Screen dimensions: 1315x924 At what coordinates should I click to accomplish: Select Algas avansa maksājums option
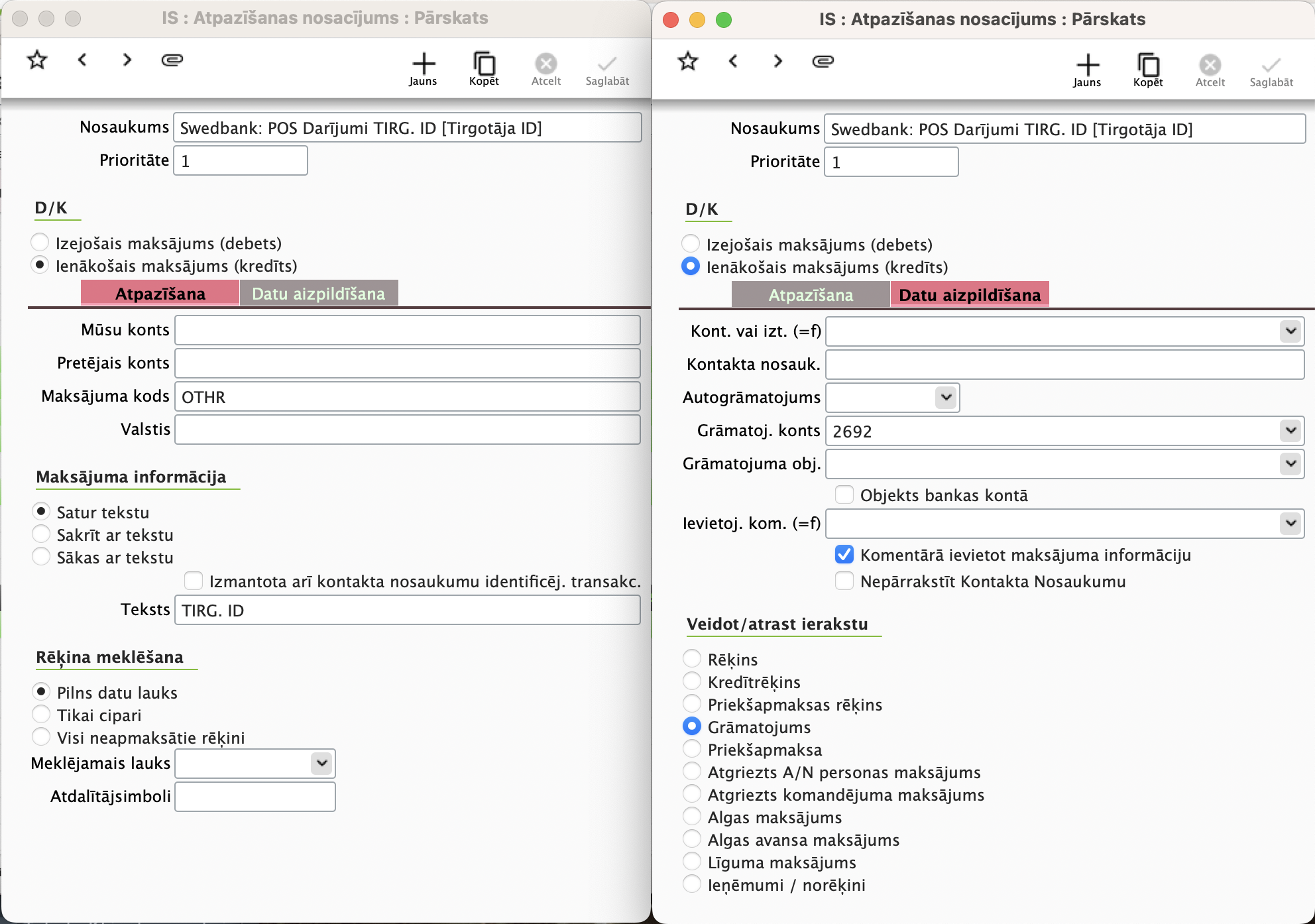pos(692,839)
